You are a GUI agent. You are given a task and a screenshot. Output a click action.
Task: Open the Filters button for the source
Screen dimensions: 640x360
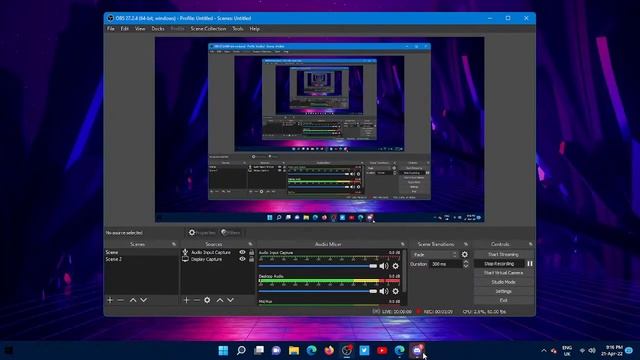(231, 233)
